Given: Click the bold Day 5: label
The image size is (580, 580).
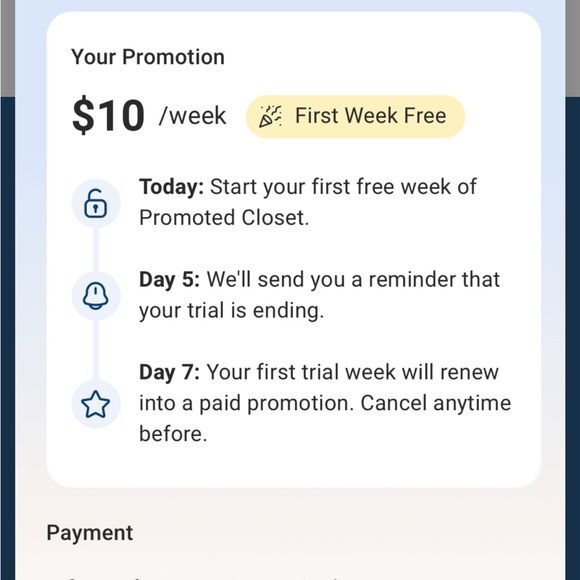Looking at the screenshot, I should point(169,279).
